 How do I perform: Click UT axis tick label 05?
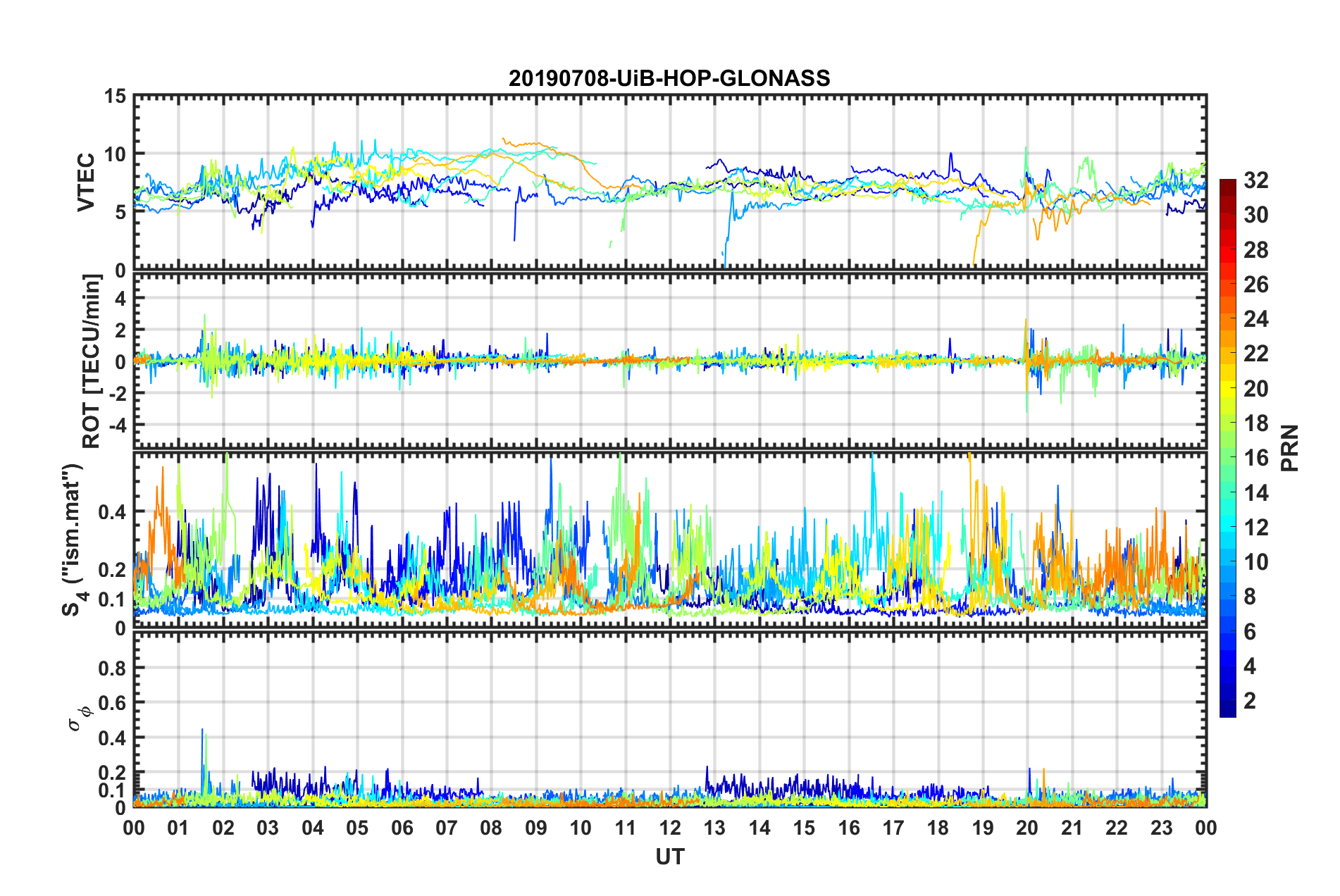(357, 828)
